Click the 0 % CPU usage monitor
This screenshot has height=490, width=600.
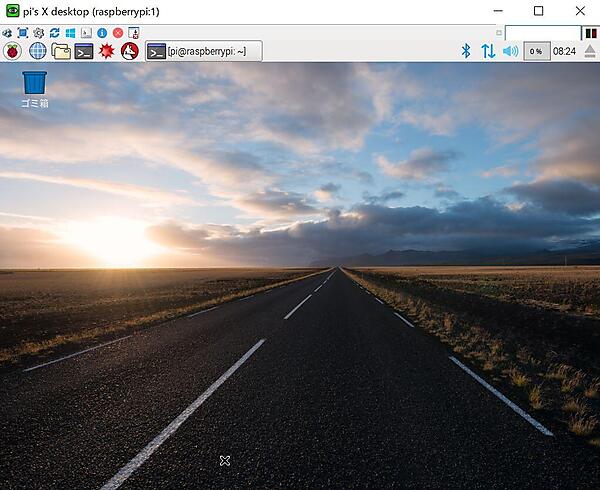tap(536, 51)
